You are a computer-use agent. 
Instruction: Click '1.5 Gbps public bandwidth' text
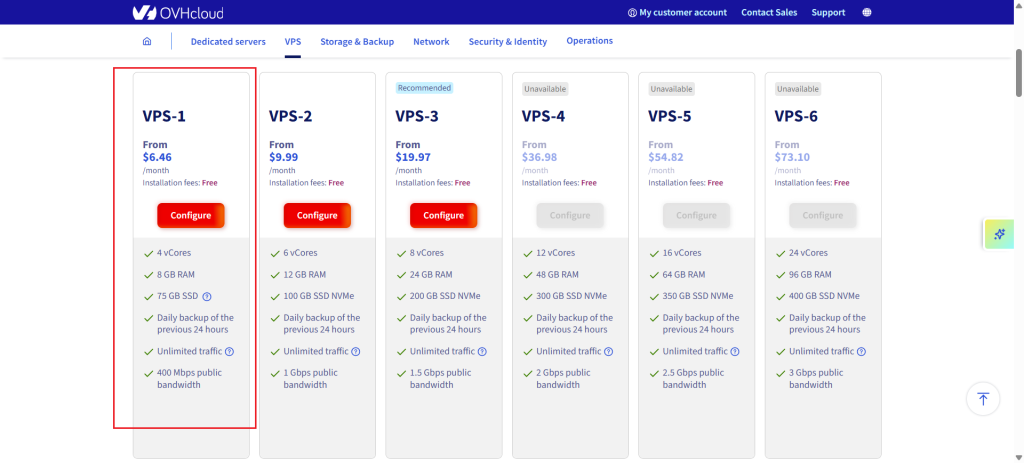[441, 379]
